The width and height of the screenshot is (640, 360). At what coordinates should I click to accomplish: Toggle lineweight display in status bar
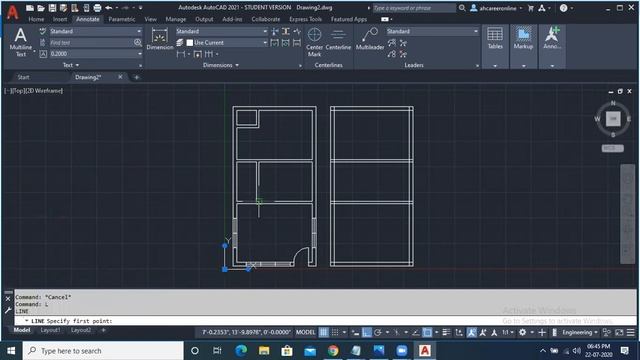click(446, 333)
